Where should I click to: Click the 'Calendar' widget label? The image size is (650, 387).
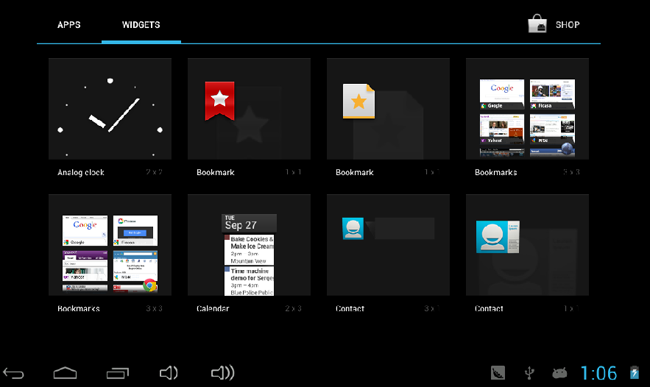point(213,308)
